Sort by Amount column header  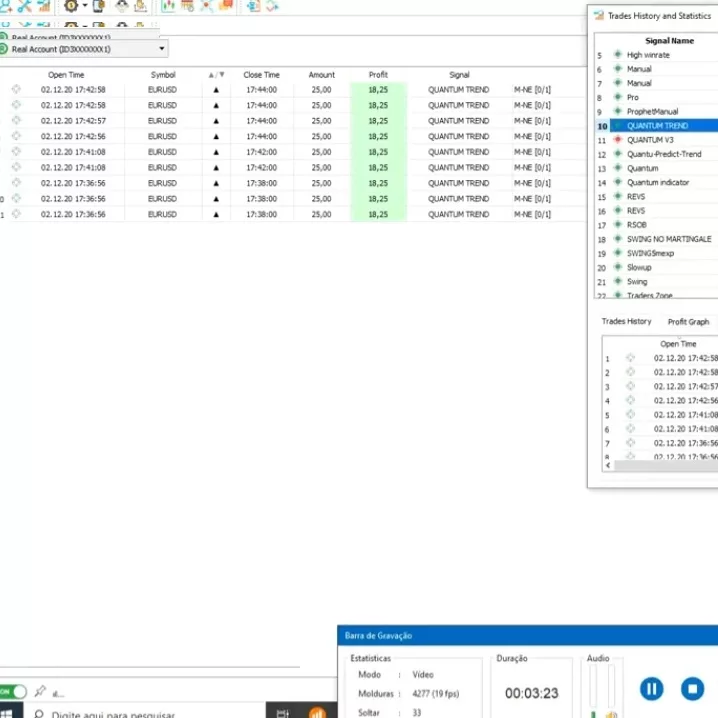(321, 75)
